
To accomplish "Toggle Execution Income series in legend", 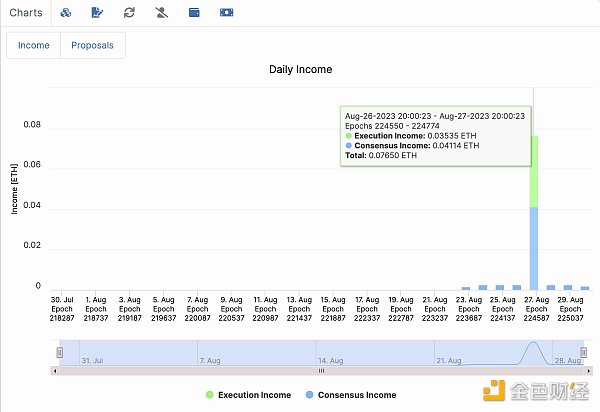I will tap(254, 395).
